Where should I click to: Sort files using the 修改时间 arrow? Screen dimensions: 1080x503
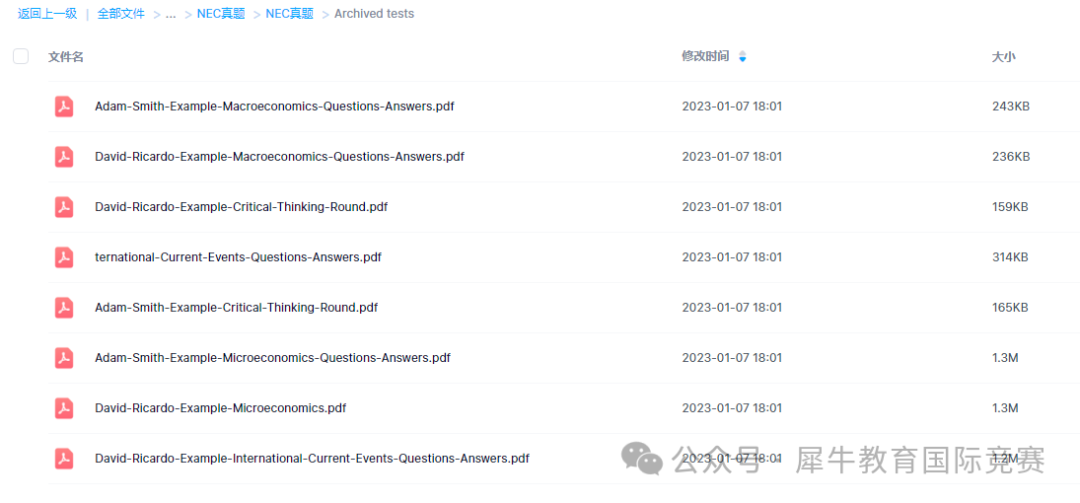point(742,57)
